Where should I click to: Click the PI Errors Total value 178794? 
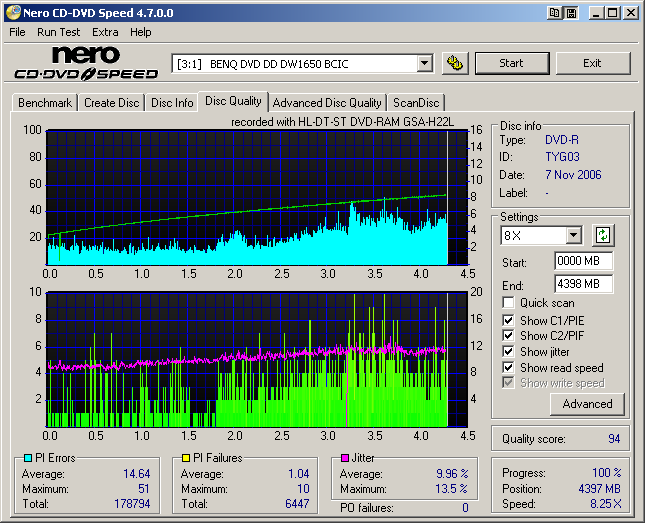coord(132,504)
